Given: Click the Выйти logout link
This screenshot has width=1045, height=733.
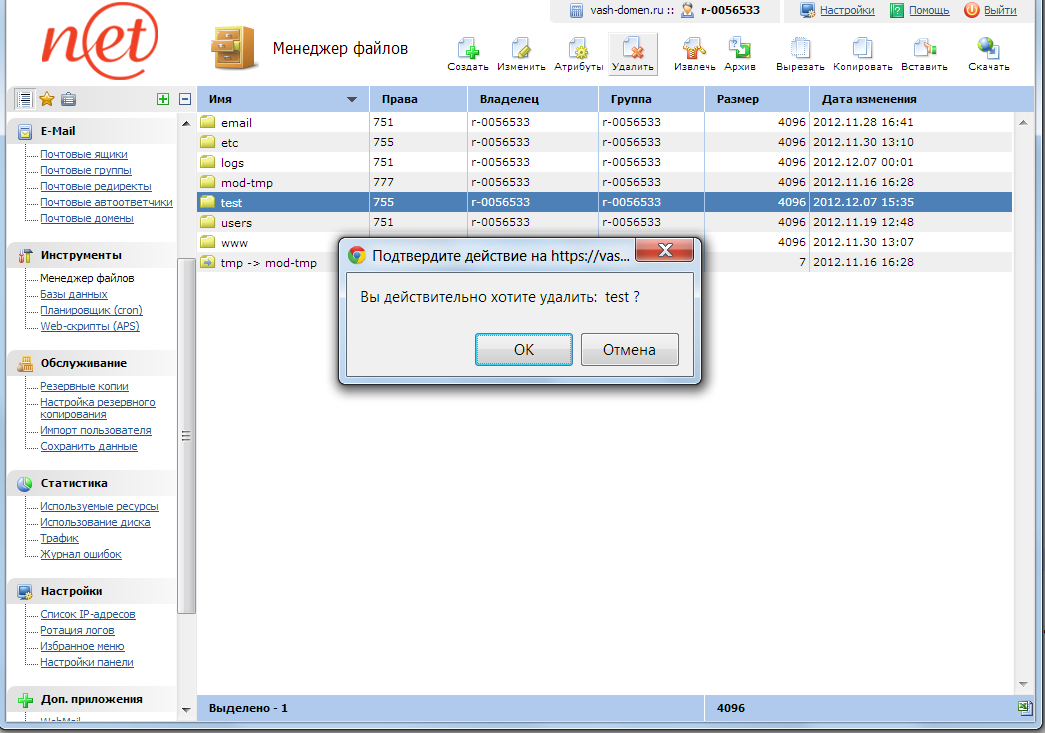Looking at the screenshot, I should (x=999, y=10).
